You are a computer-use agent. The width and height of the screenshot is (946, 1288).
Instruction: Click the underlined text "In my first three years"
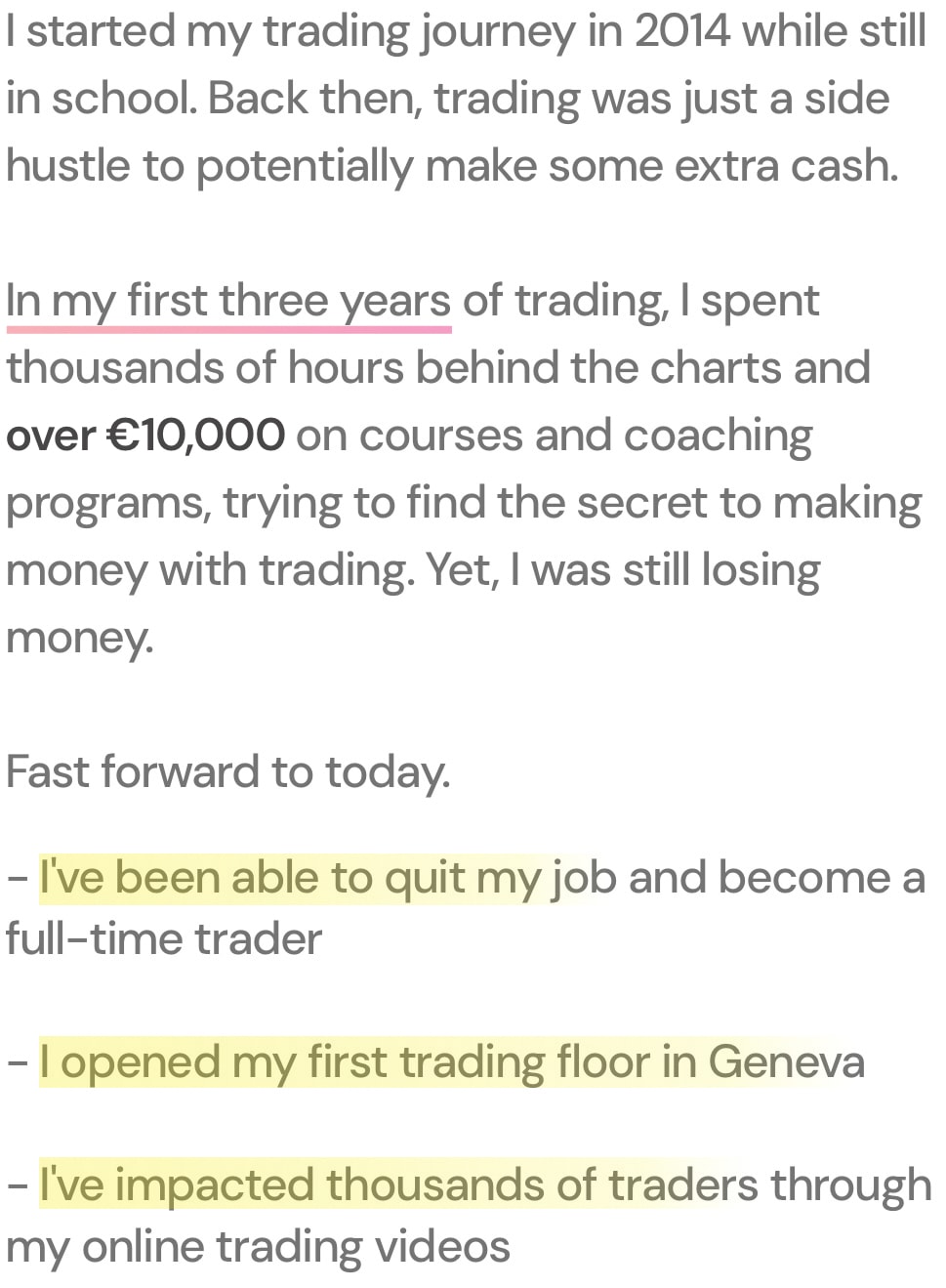pyautogui.click(x=228, y=302)
